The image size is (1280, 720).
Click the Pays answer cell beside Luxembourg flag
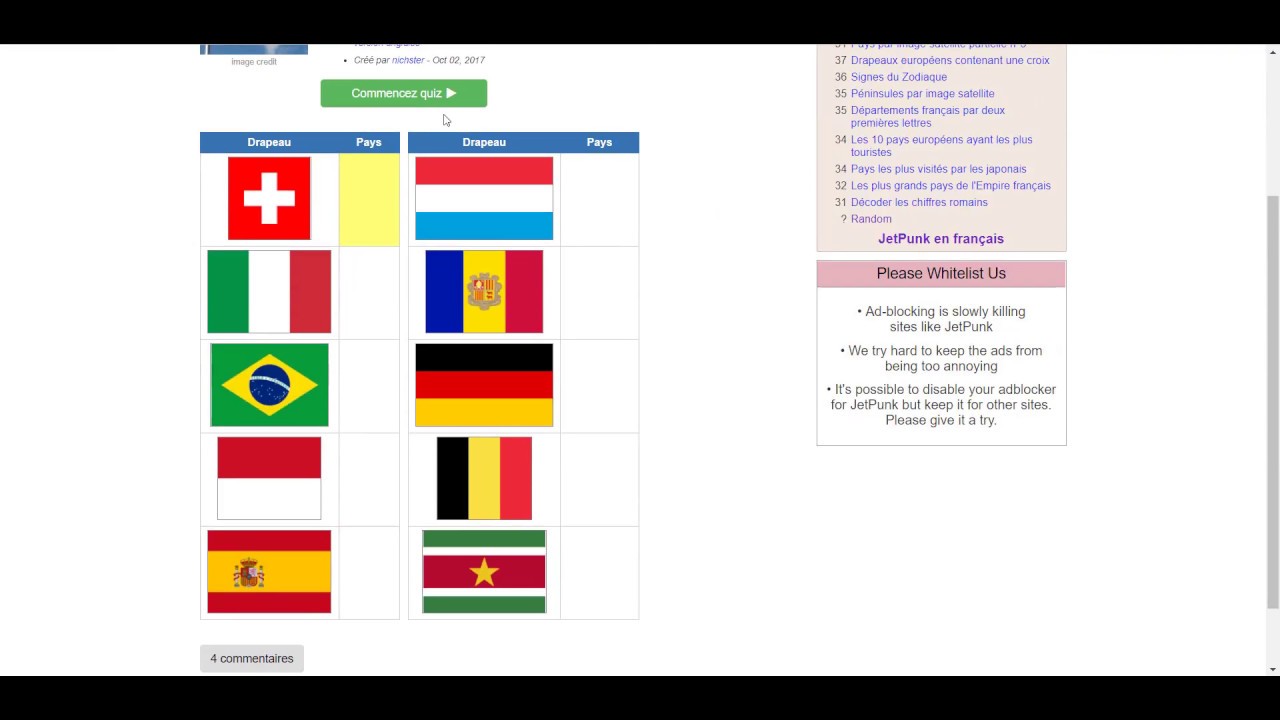tap(599, 199)
